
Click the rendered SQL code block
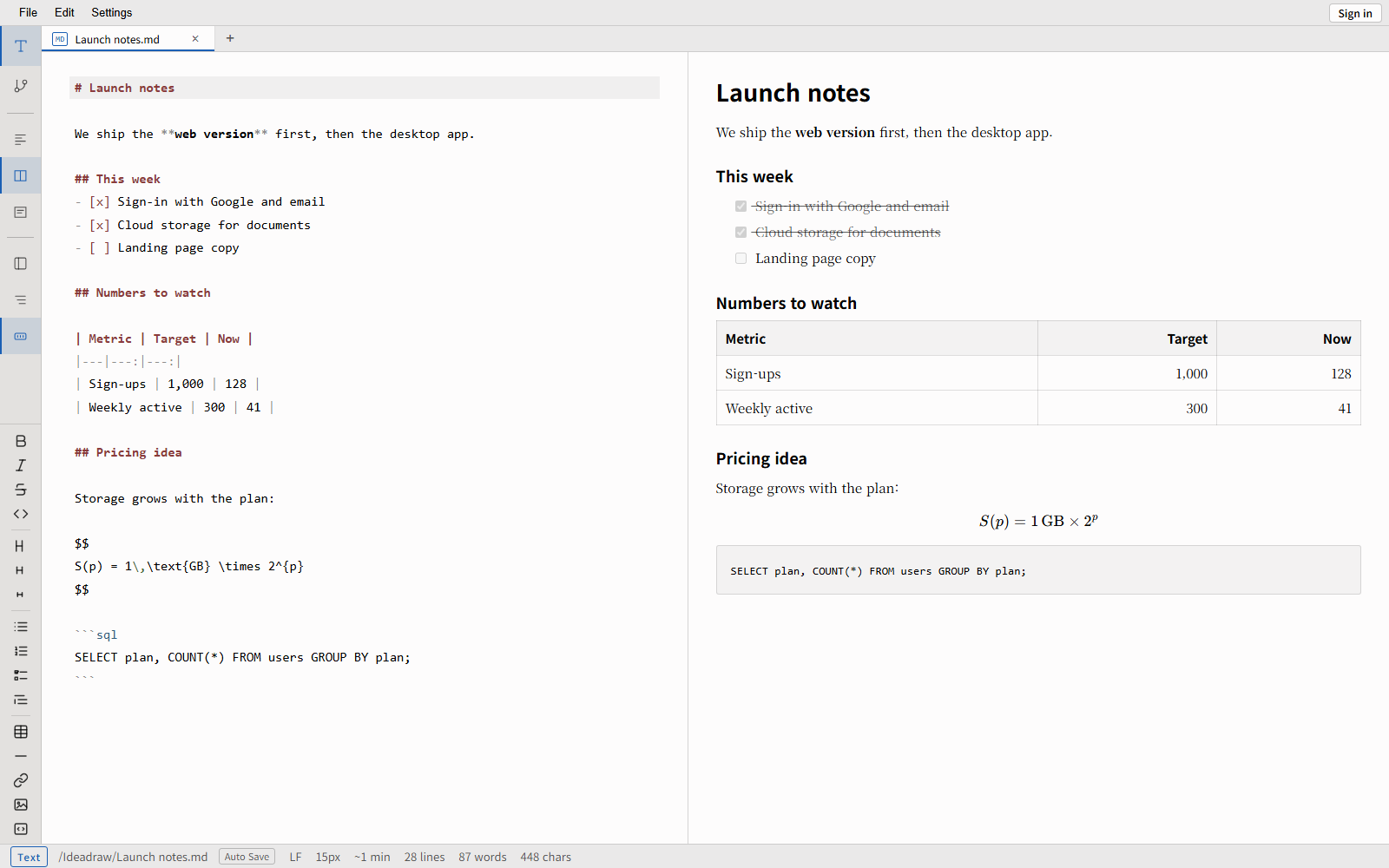(1038, 570)
